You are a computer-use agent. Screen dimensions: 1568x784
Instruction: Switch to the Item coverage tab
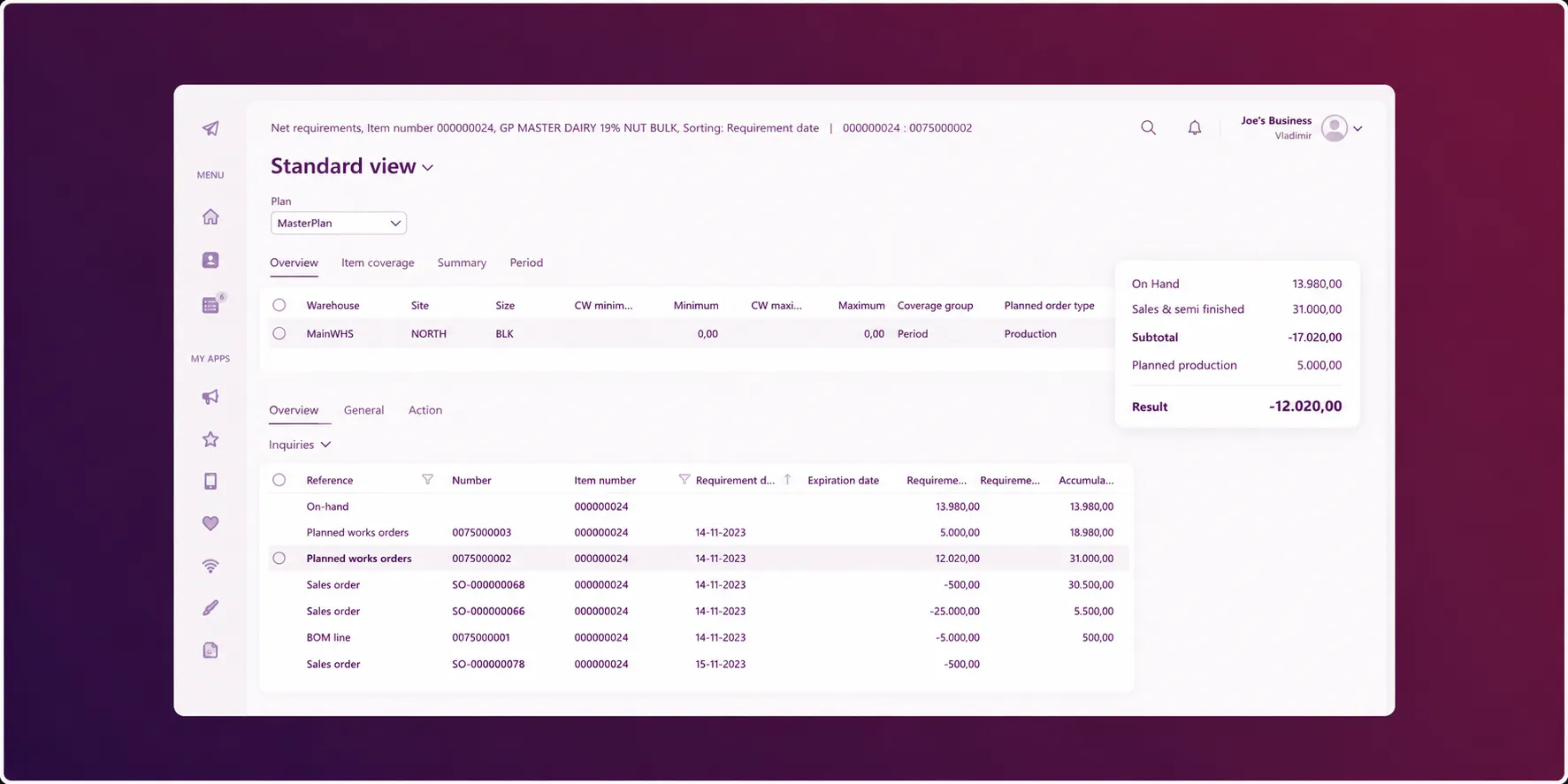coord(378,263)
